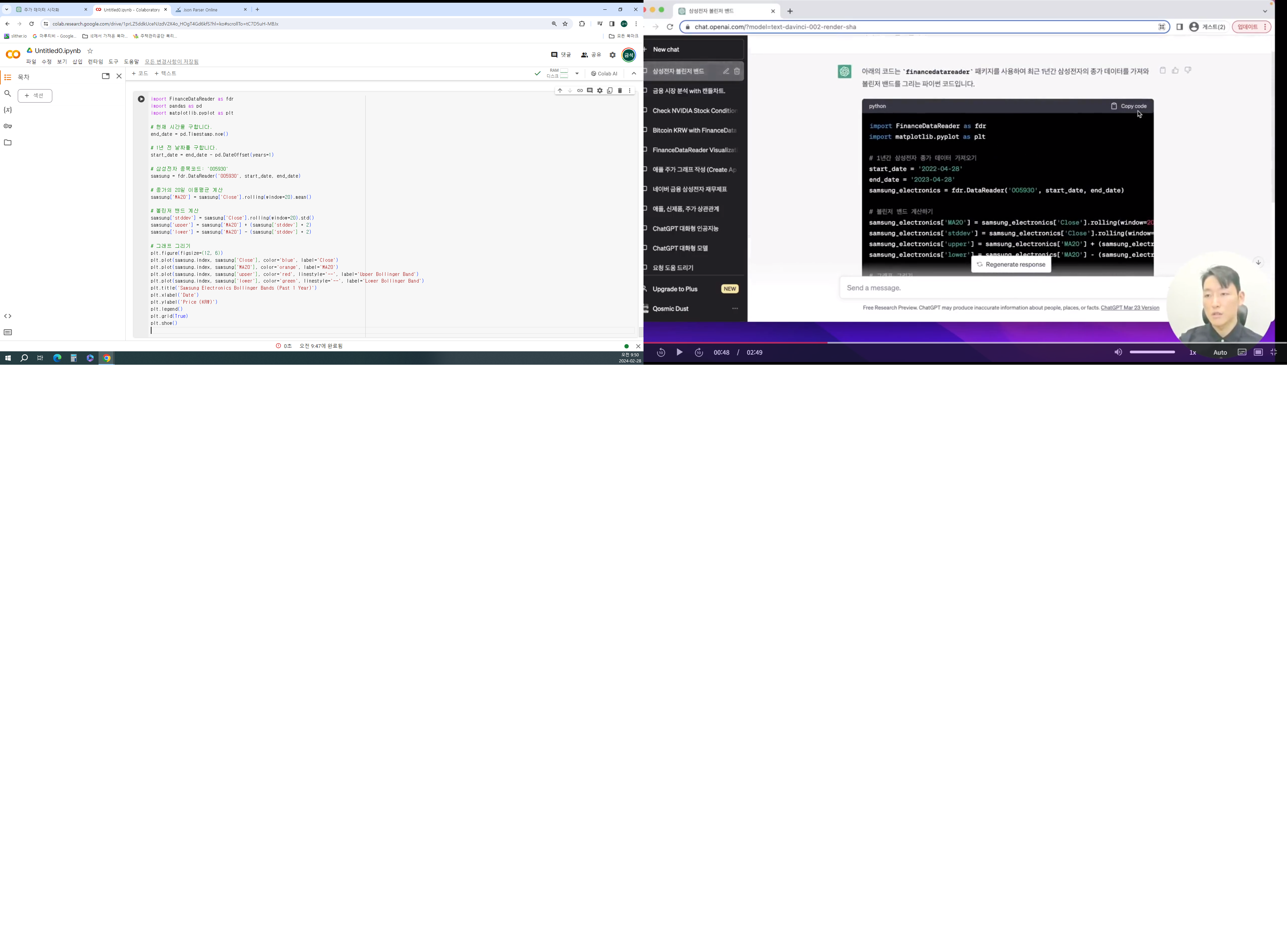Open the Colab account avatar
Viewport: 1287px width, 952px height.
(629, 55)
